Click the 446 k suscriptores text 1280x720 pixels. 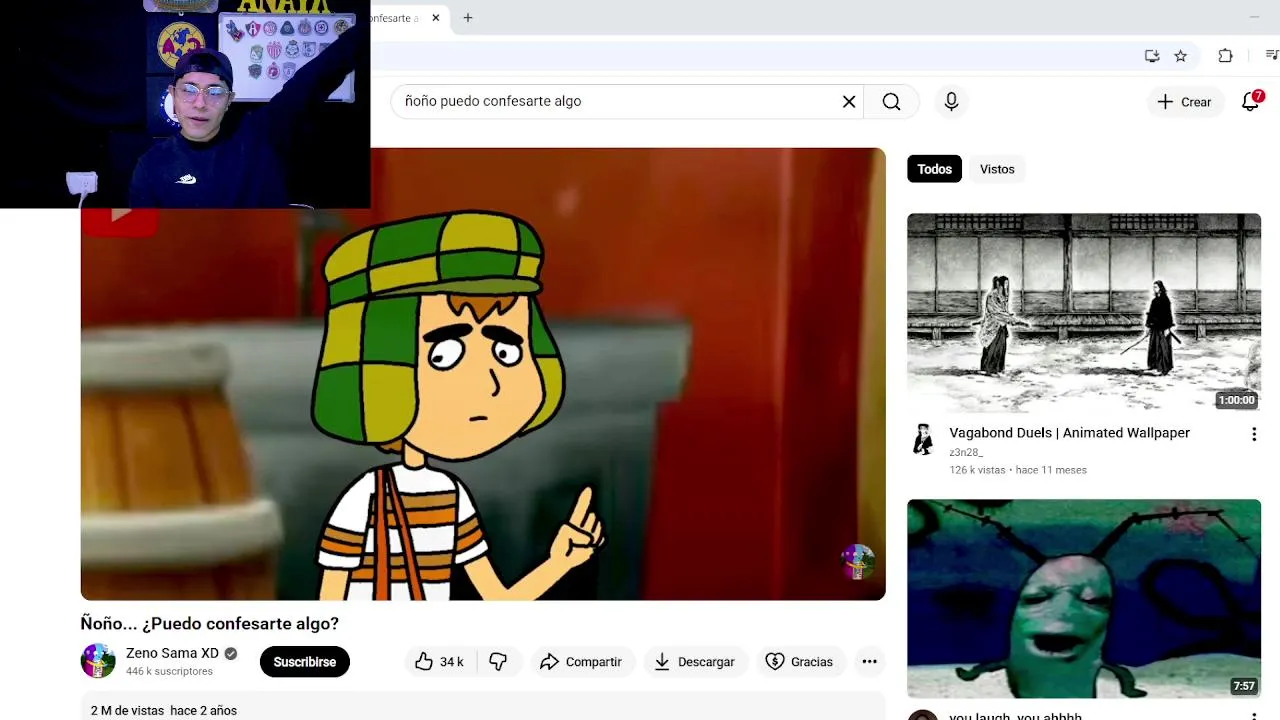(x=169, y=672)
